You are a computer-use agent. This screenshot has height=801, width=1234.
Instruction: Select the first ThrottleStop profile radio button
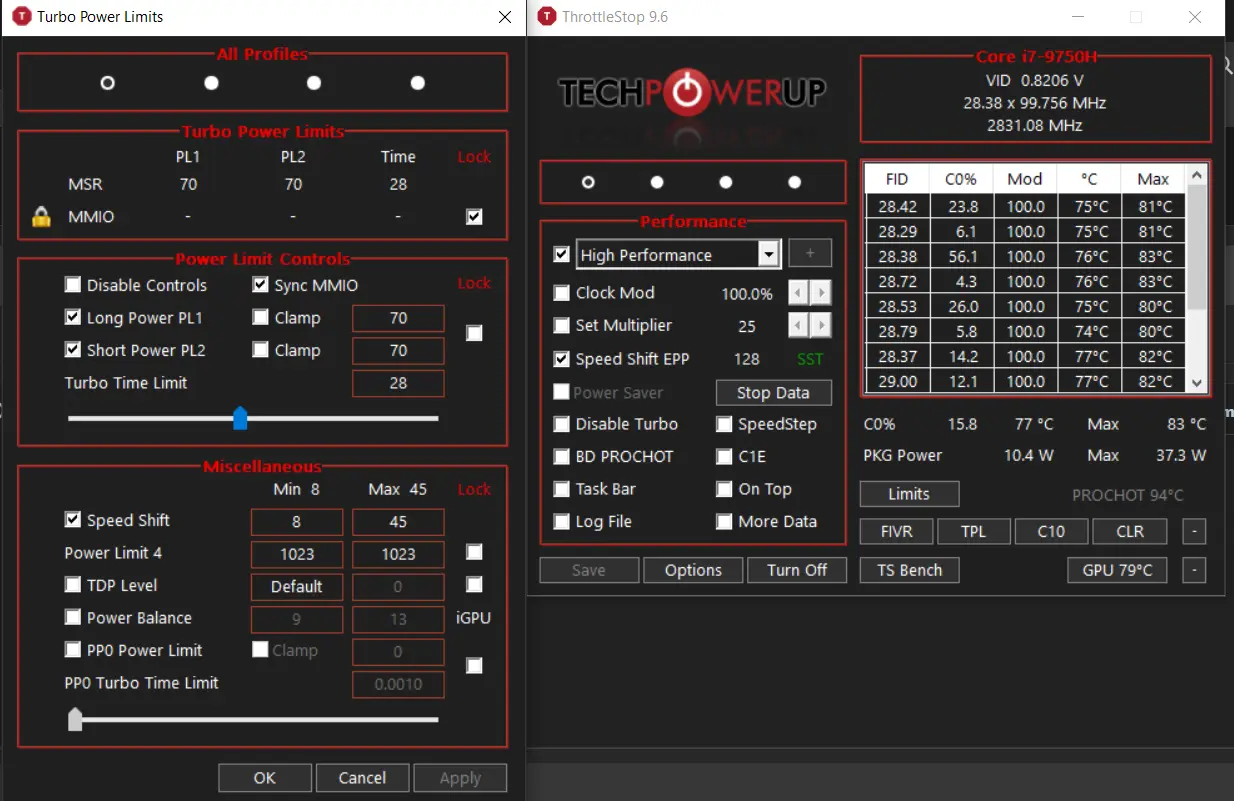588,182
